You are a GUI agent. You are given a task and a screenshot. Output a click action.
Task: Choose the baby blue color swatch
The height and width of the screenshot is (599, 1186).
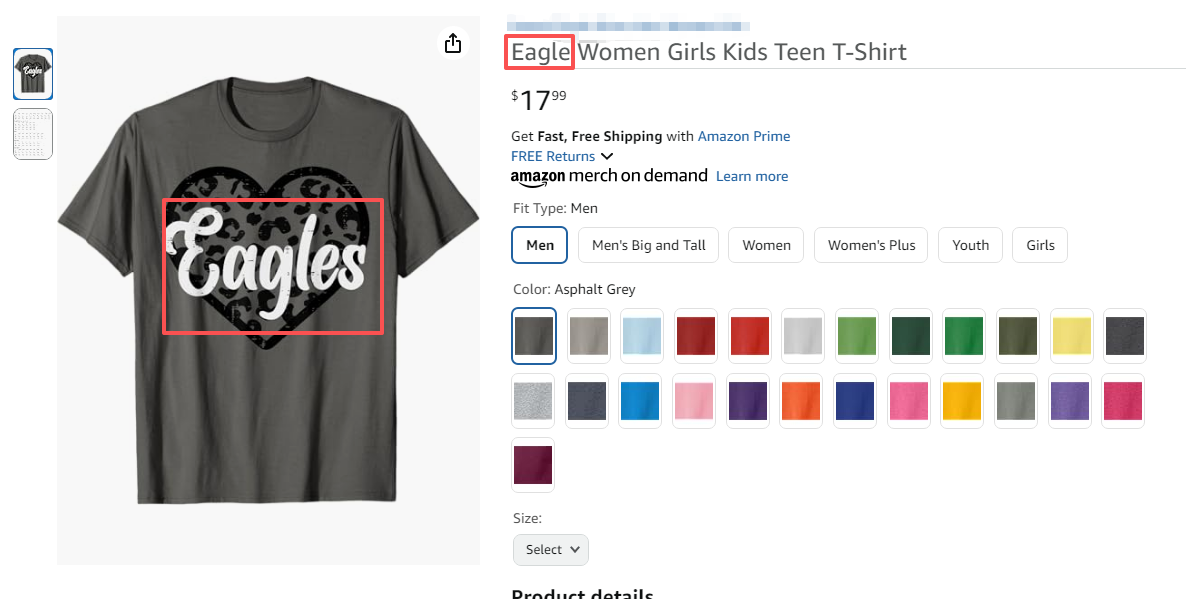[x=641, y=335]
